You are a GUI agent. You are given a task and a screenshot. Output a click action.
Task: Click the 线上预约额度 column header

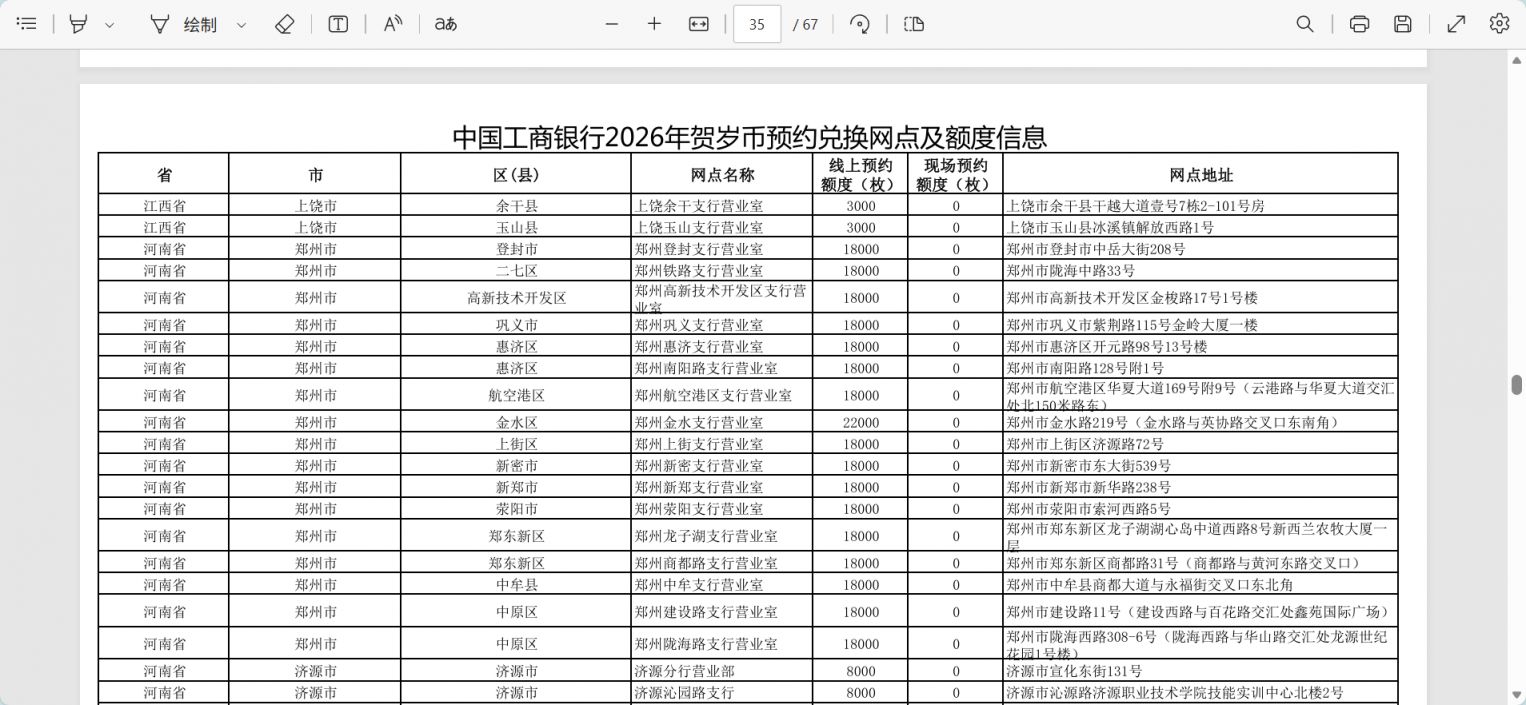(x=860, y=174)
